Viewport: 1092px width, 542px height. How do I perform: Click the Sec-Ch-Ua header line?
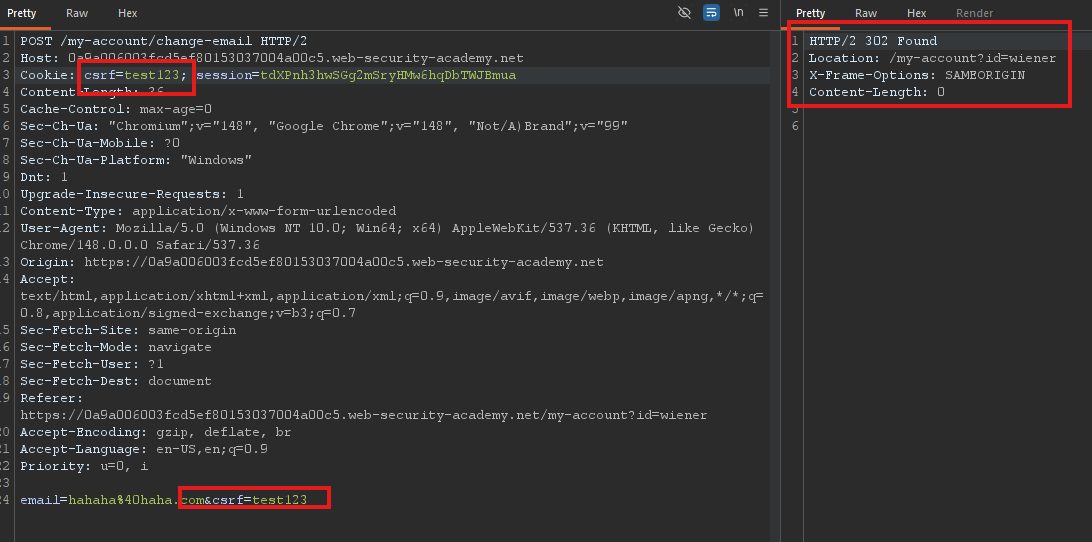(x=324, y=126)
